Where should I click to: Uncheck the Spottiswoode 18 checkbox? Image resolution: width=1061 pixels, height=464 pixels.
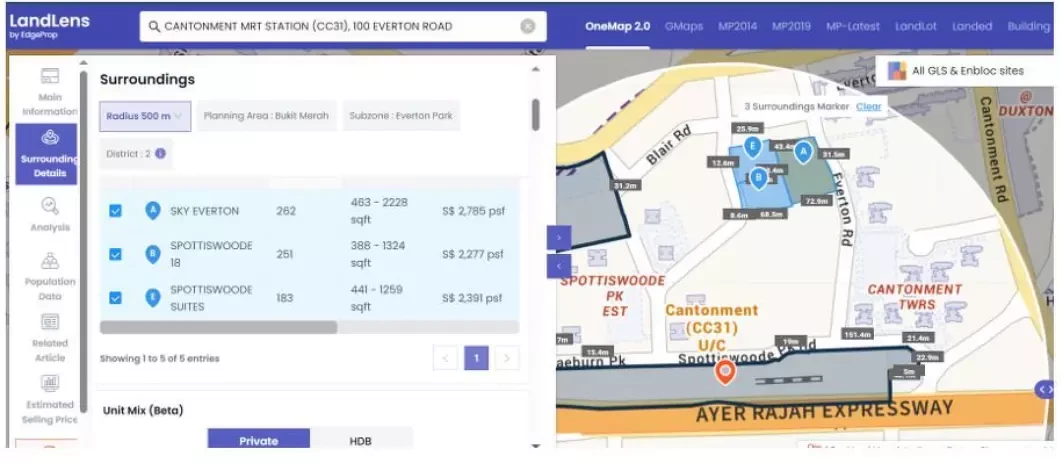click(x=116, y=254)
